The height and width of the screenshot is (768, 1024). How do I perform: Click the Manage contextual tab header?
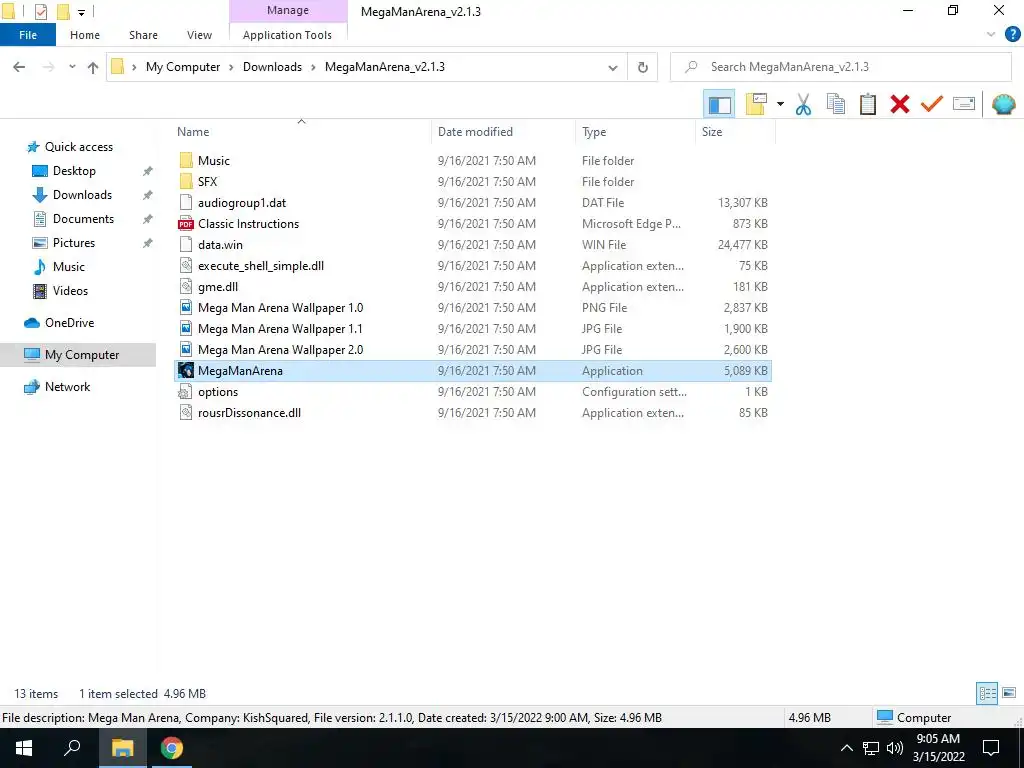288,10
